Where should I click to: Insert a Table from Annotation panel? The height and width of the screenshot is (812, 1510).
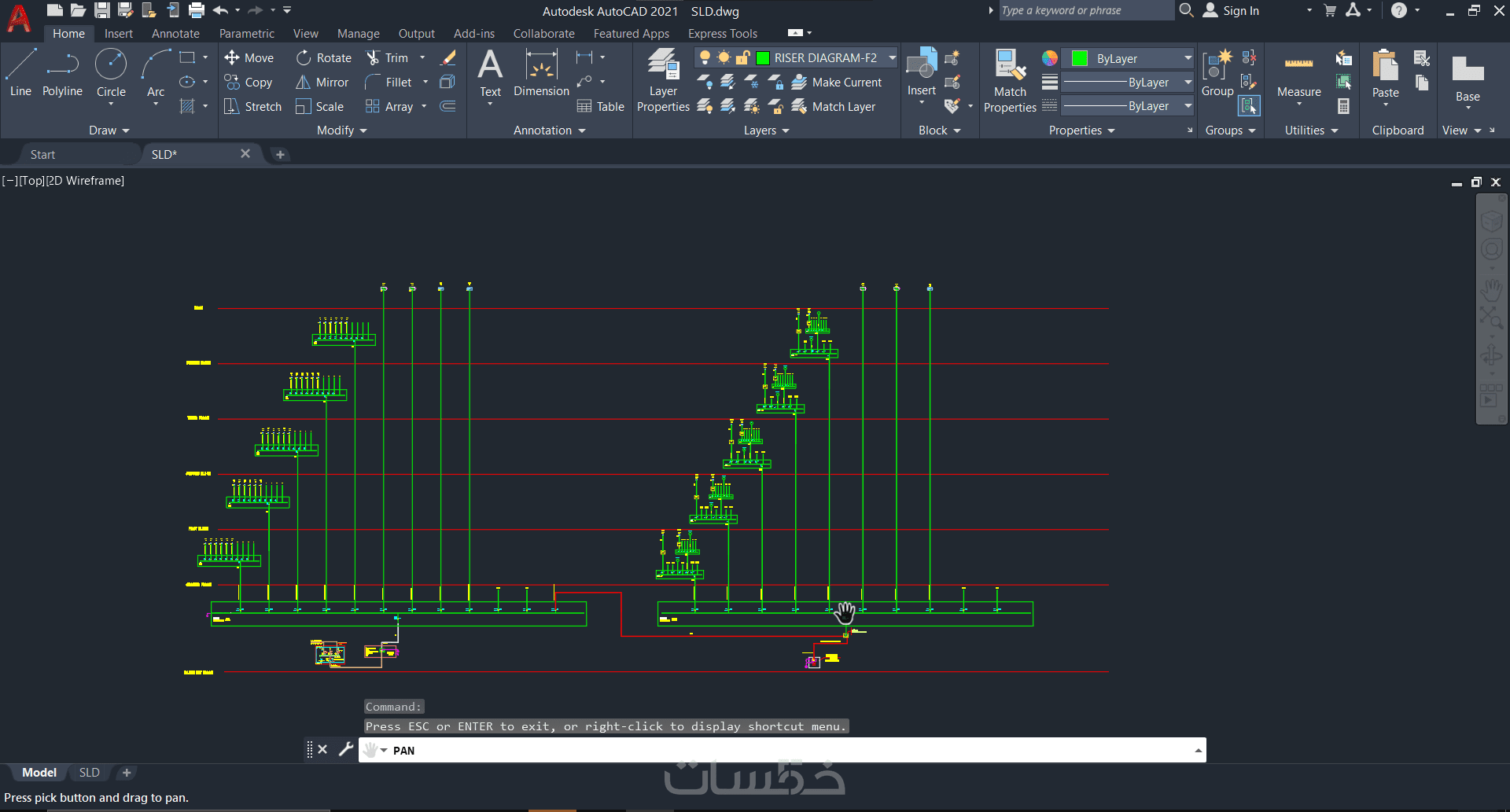click(x=600, y=106)
